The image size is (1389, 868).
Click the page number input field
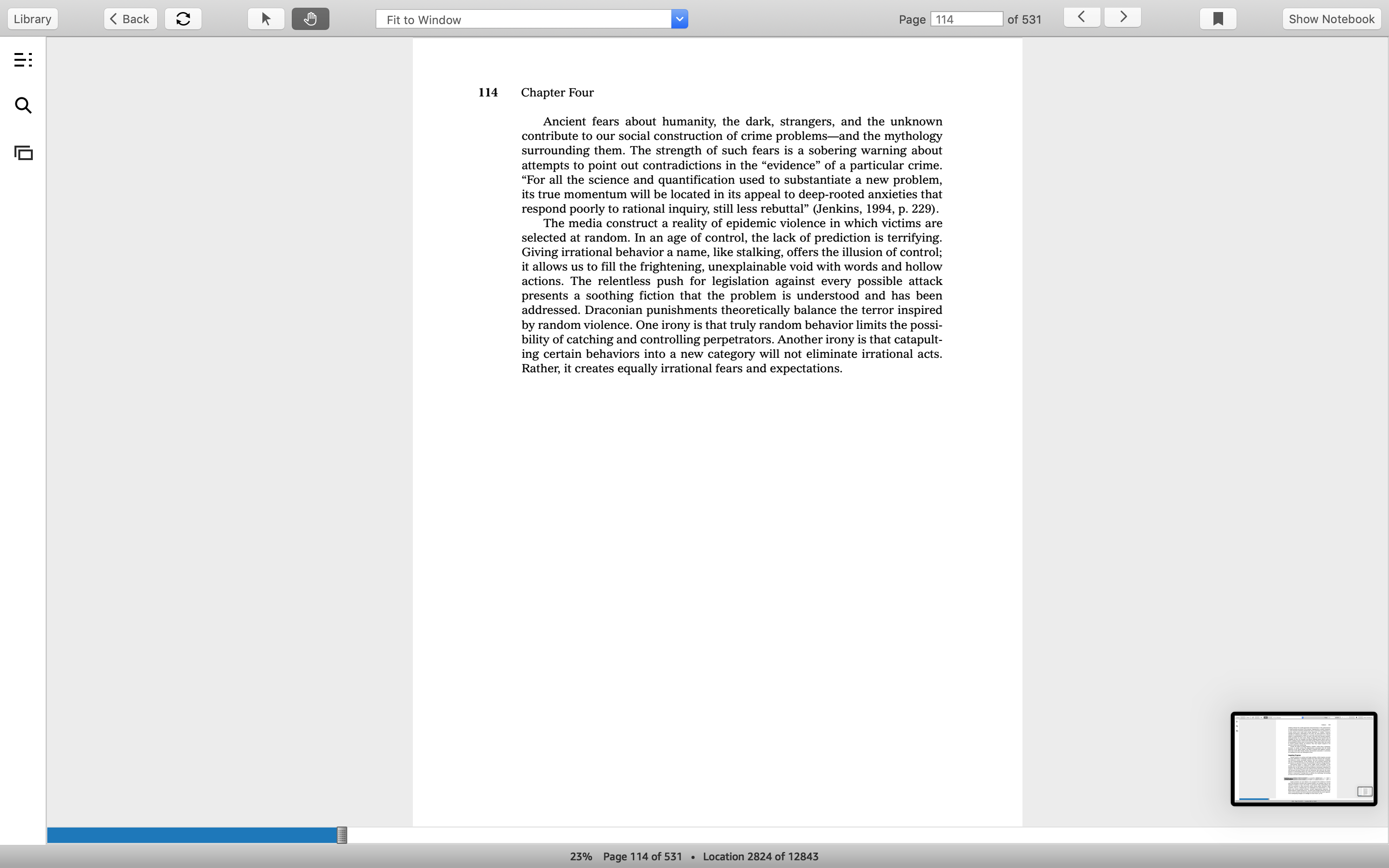967,19
